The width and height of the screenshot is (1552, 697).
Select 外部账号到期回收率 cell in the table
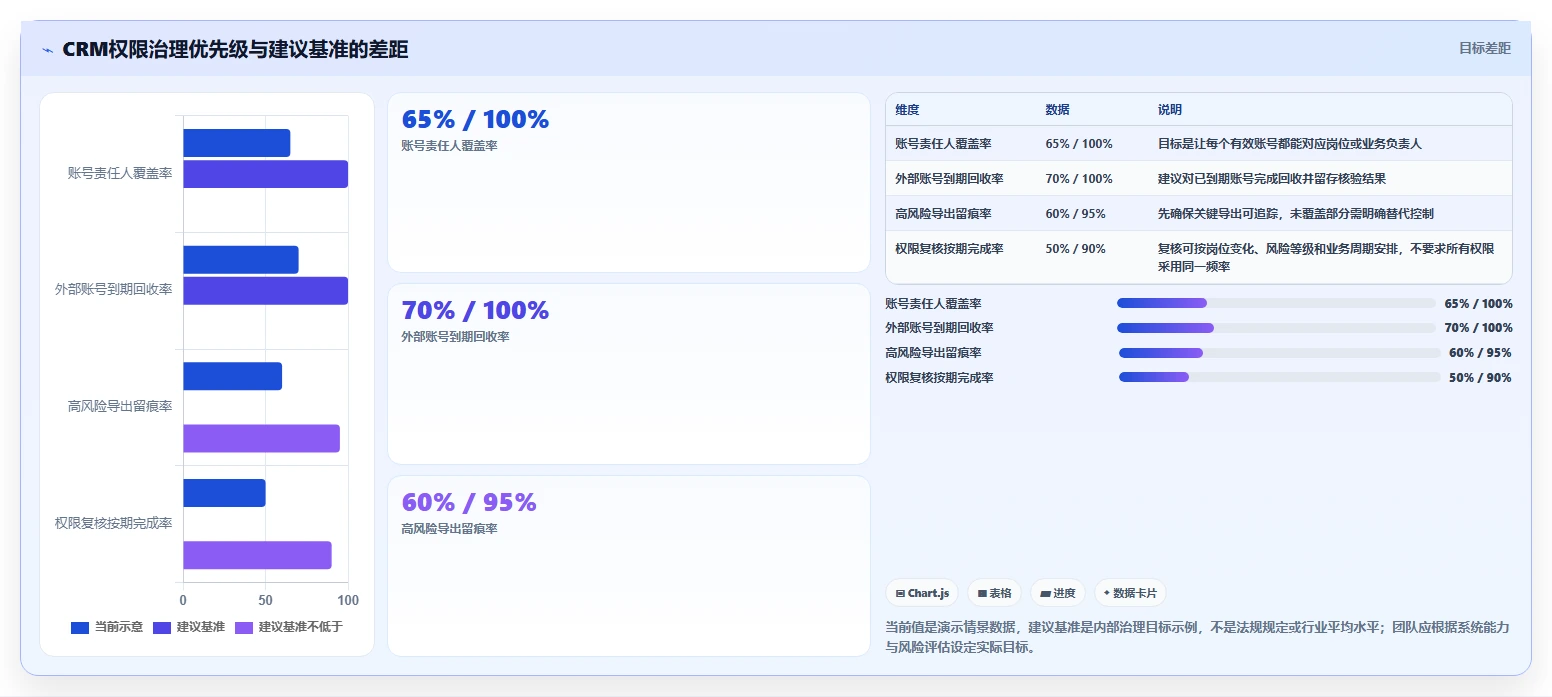(949, 179)
